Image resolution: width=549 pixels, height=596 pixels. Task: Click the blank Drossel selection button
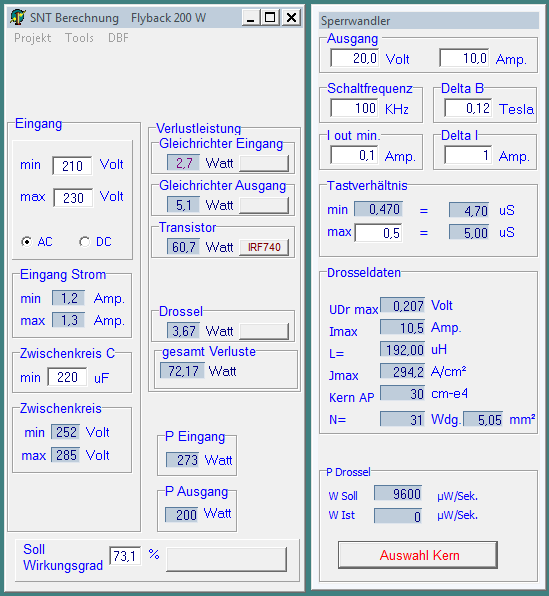(264, 331)
